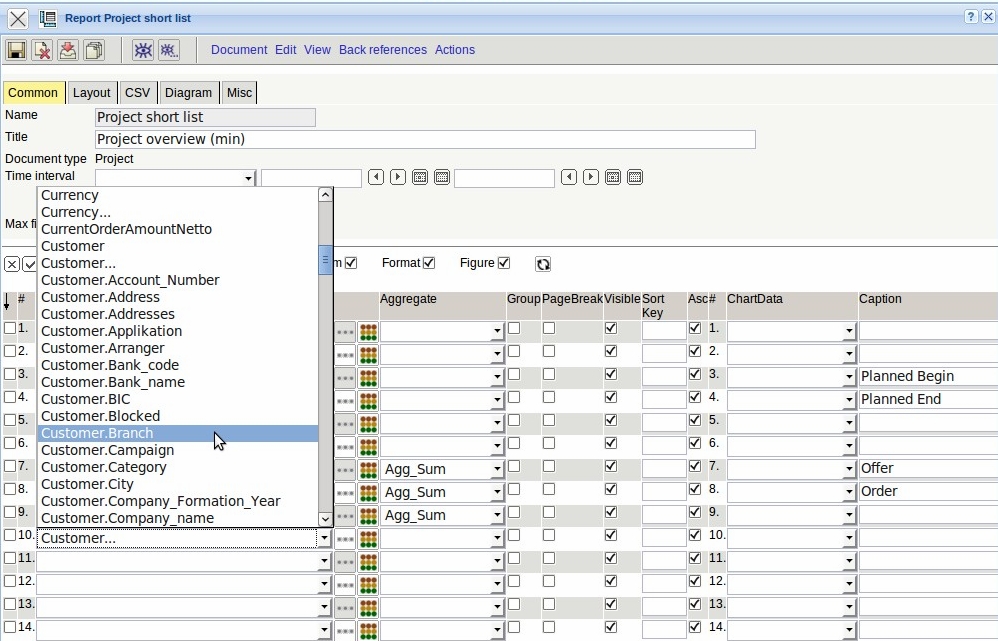Click the save disk icon in toolbar
Screen dimensions: 998x641
16,50
